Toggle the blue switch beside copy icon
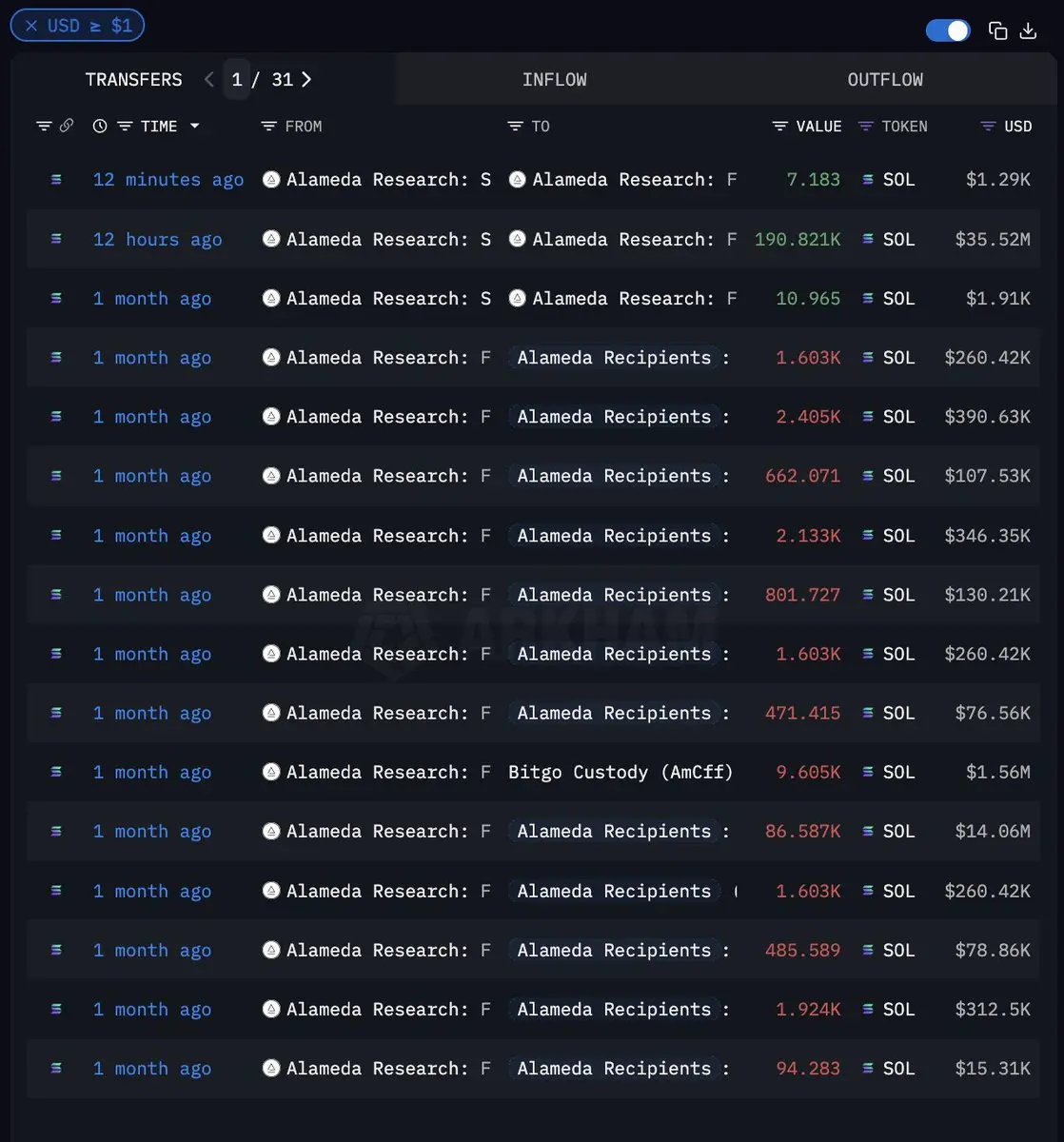 click(948, 30)
